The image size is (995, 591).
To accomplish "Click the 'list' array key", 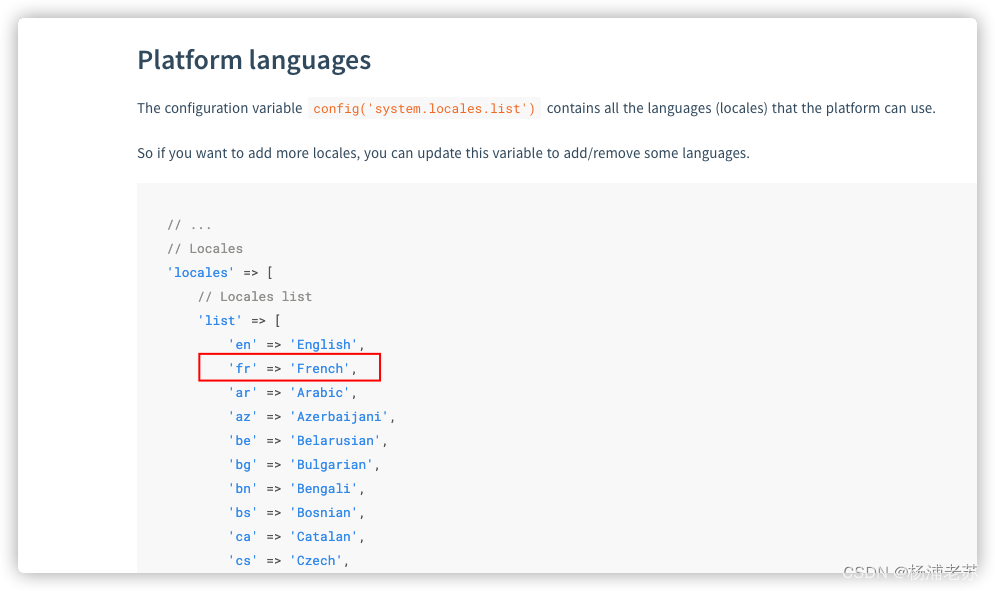I will (x=219, y=320).
